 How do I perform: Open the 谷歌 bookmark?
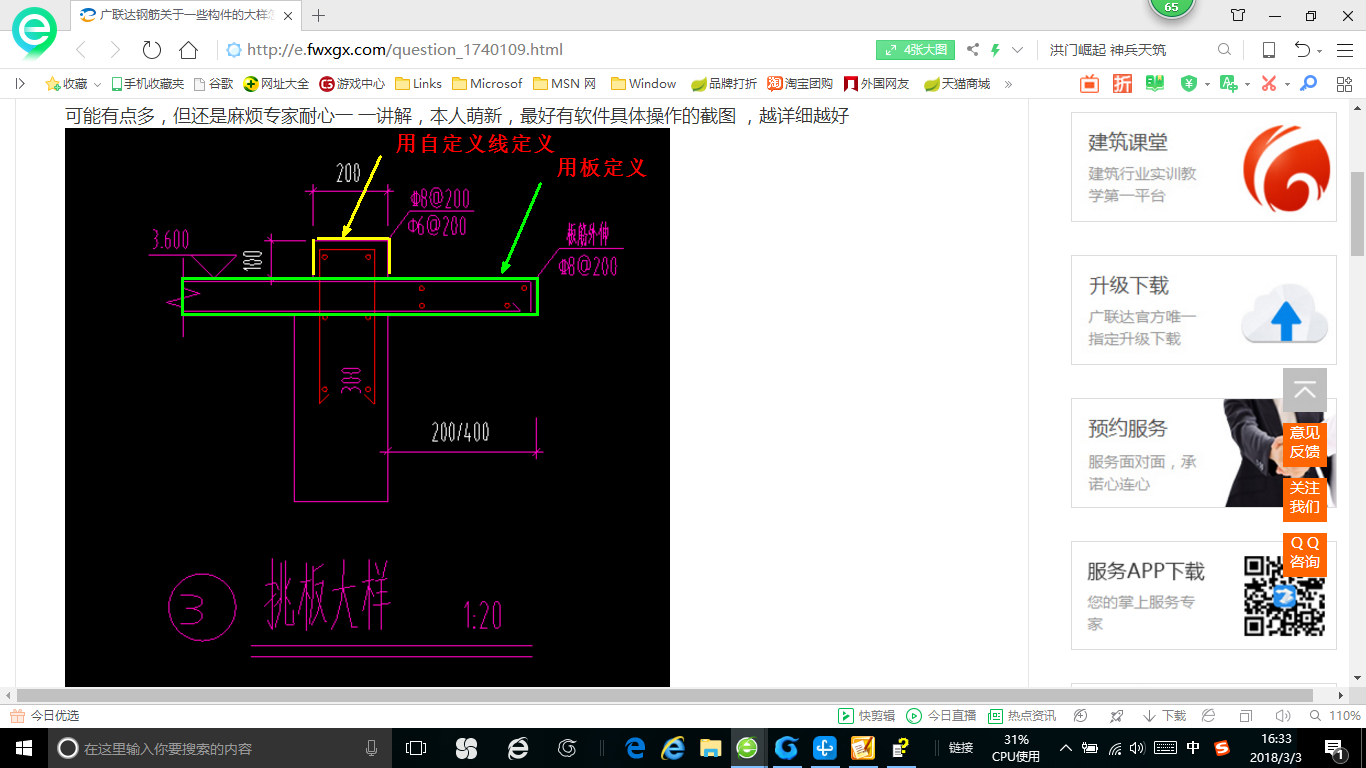click(x=213, y=84)
